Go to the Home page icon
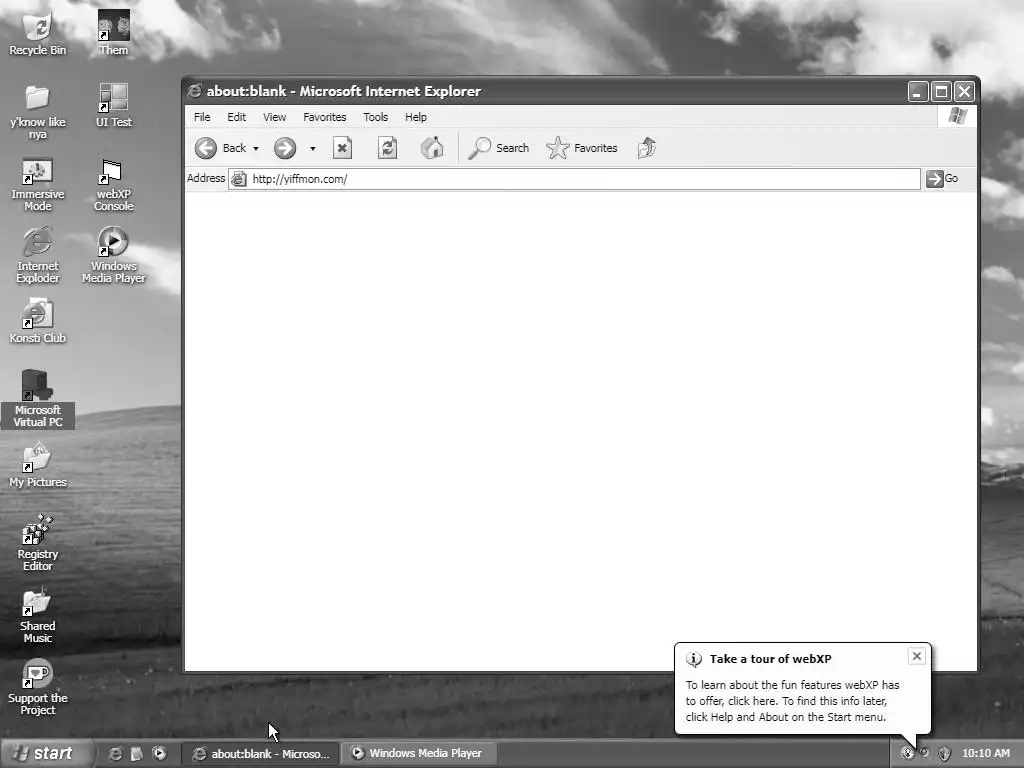Viewport: 1024px width, 768px height. pyautogui.click(x=432, y=148)
